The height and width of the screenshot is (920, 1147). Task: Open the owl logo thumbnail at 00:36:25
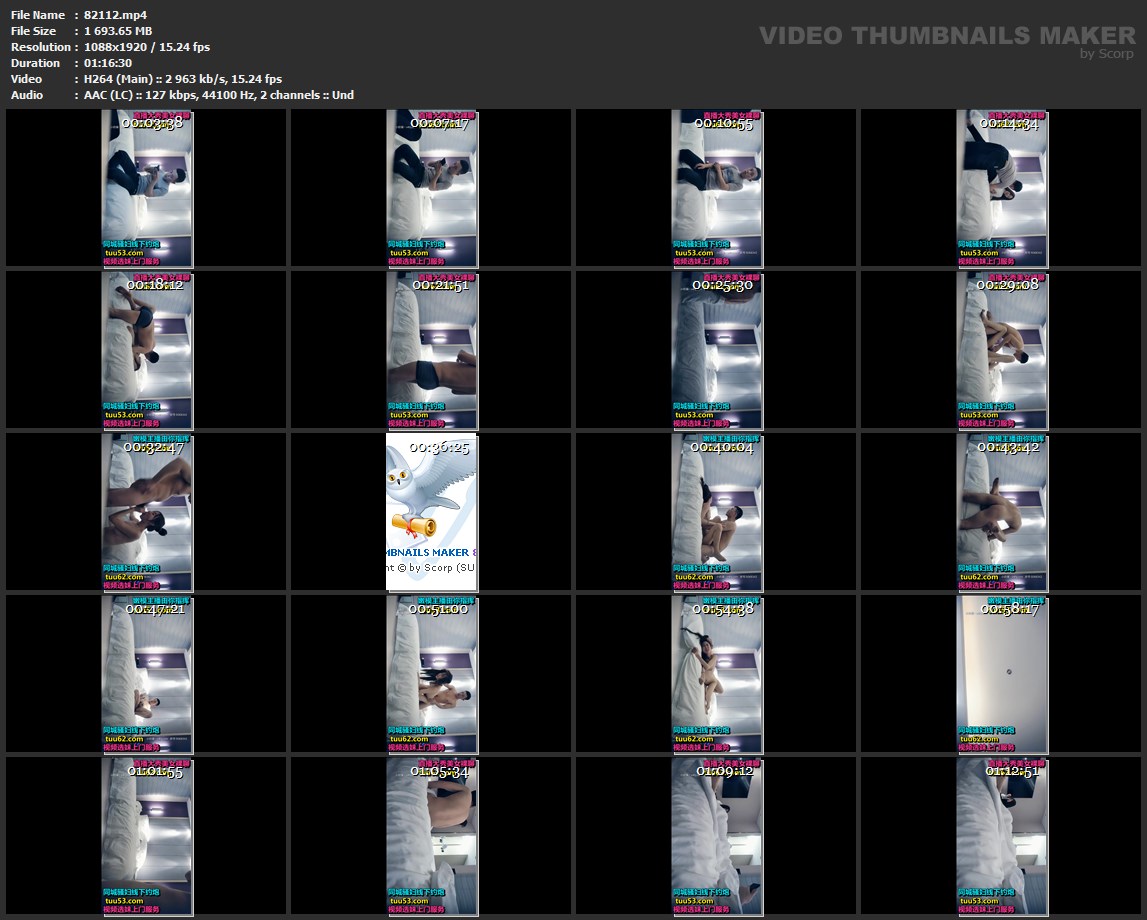click(x=431, y=512)
